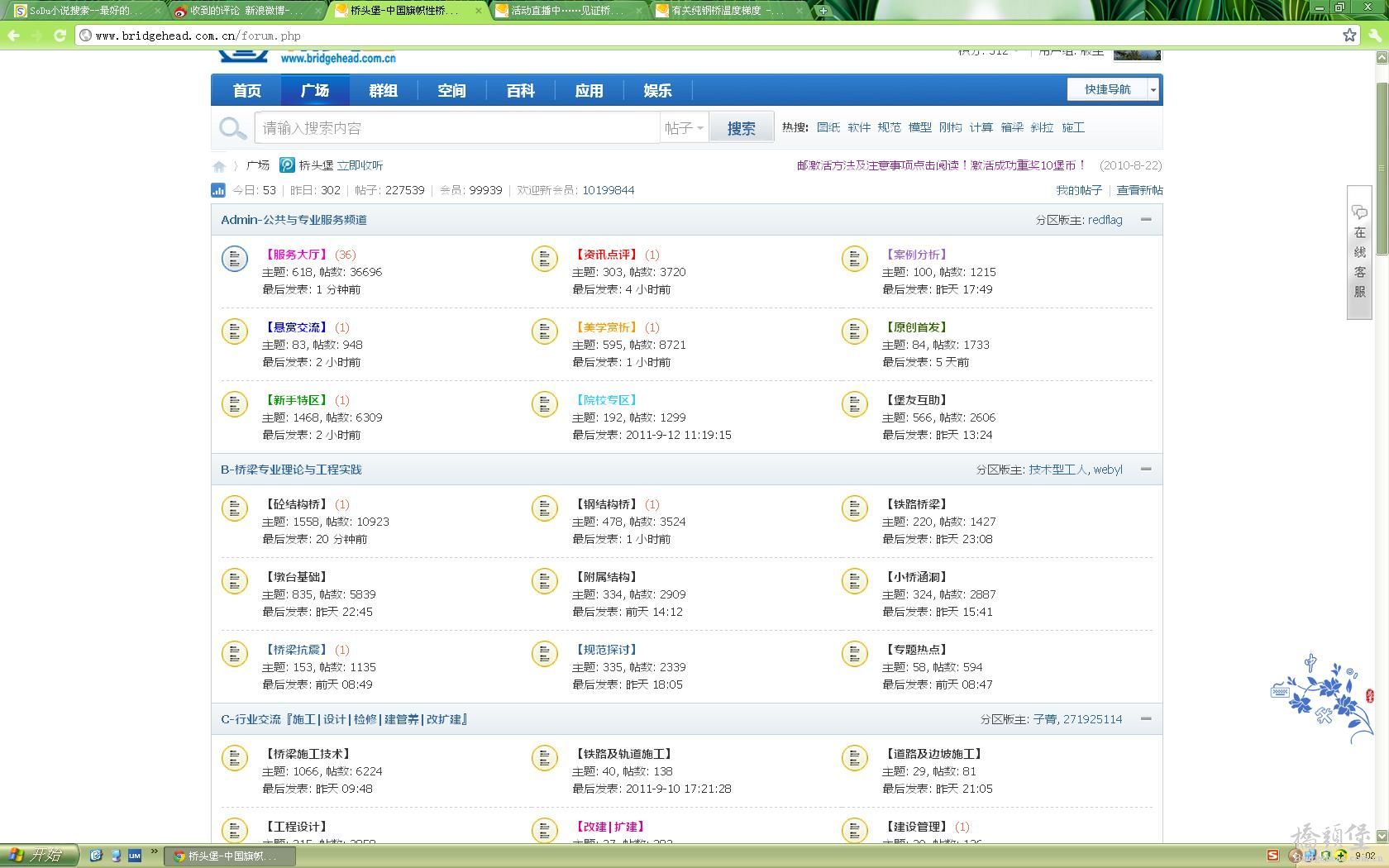The height and width of the screenshot is (868, 1389).
Task: Go to forum home via house icon
Action: [x=219, y=165]
